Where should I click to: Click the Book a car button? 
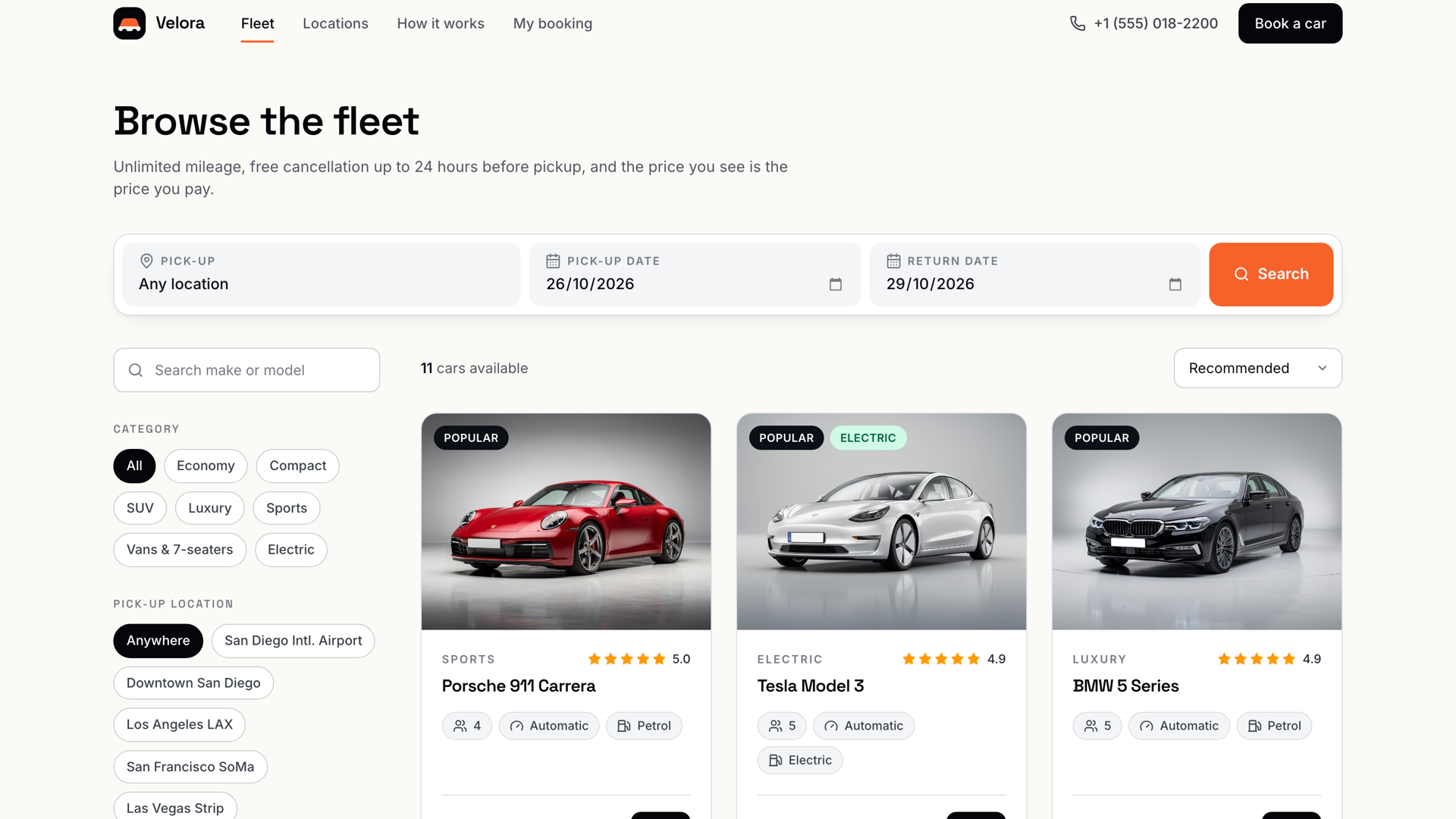1290,24
